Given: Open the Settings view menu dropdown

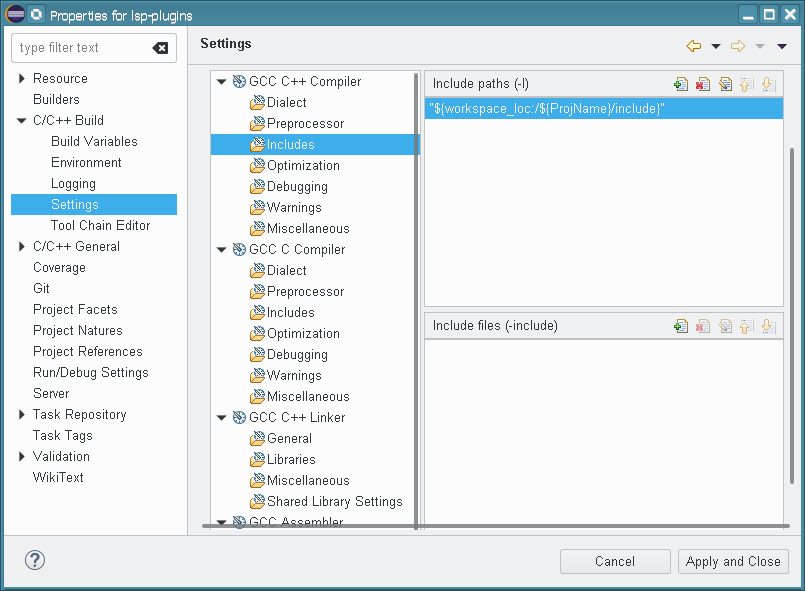Looking at the screenshot, I should pyautogui.click(x=782, y=46).
